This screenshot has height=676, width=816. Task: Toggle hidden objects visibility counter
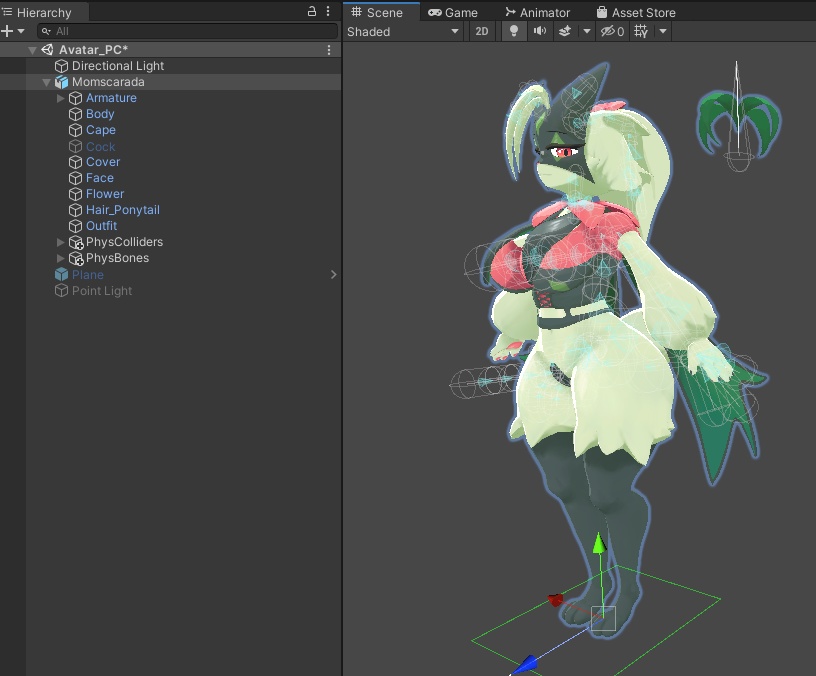(x=613, y=32)
